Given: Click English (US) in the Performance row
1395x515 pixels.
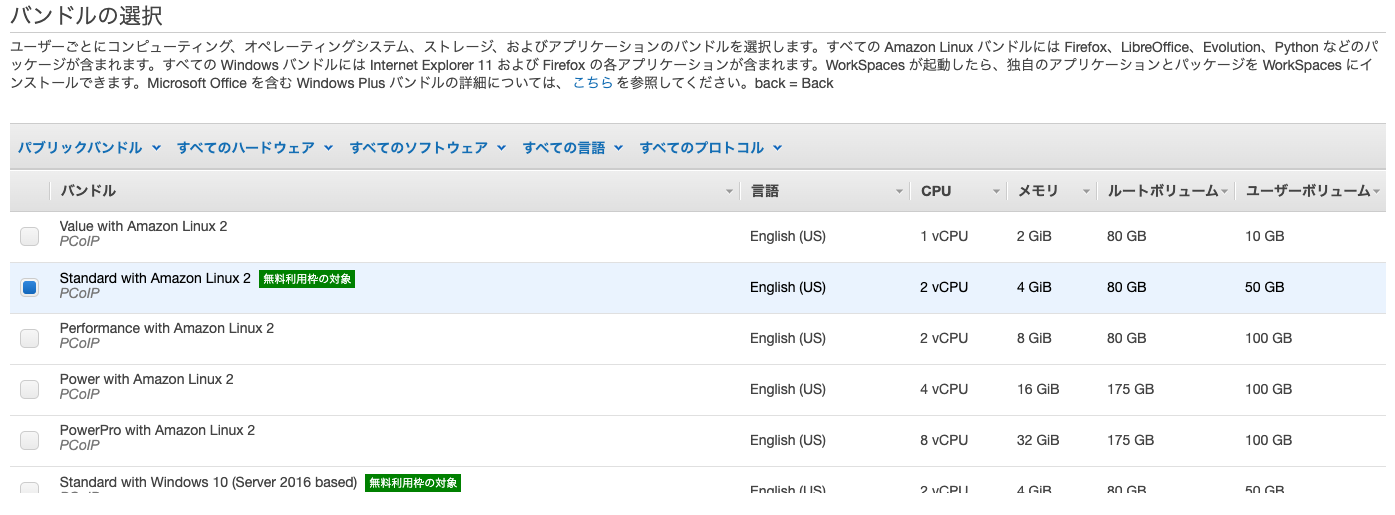Looking at the screenshot, I should [788, 338].
